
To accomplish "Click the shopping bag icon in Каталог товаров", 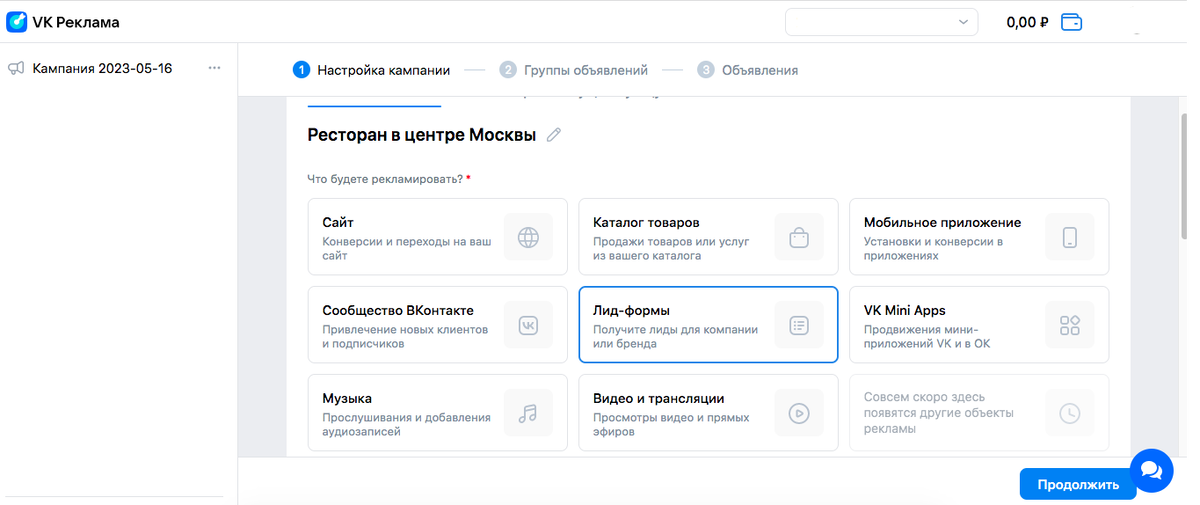I will click(x=799, y=237).
